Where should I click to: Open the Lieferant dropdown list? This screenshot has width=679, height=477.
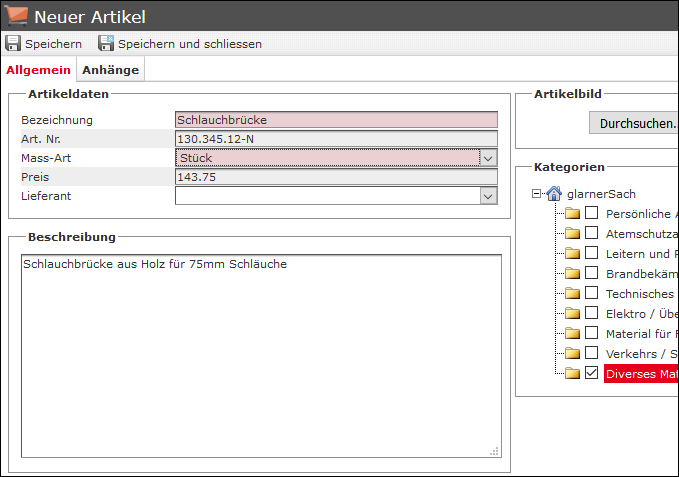488,197
